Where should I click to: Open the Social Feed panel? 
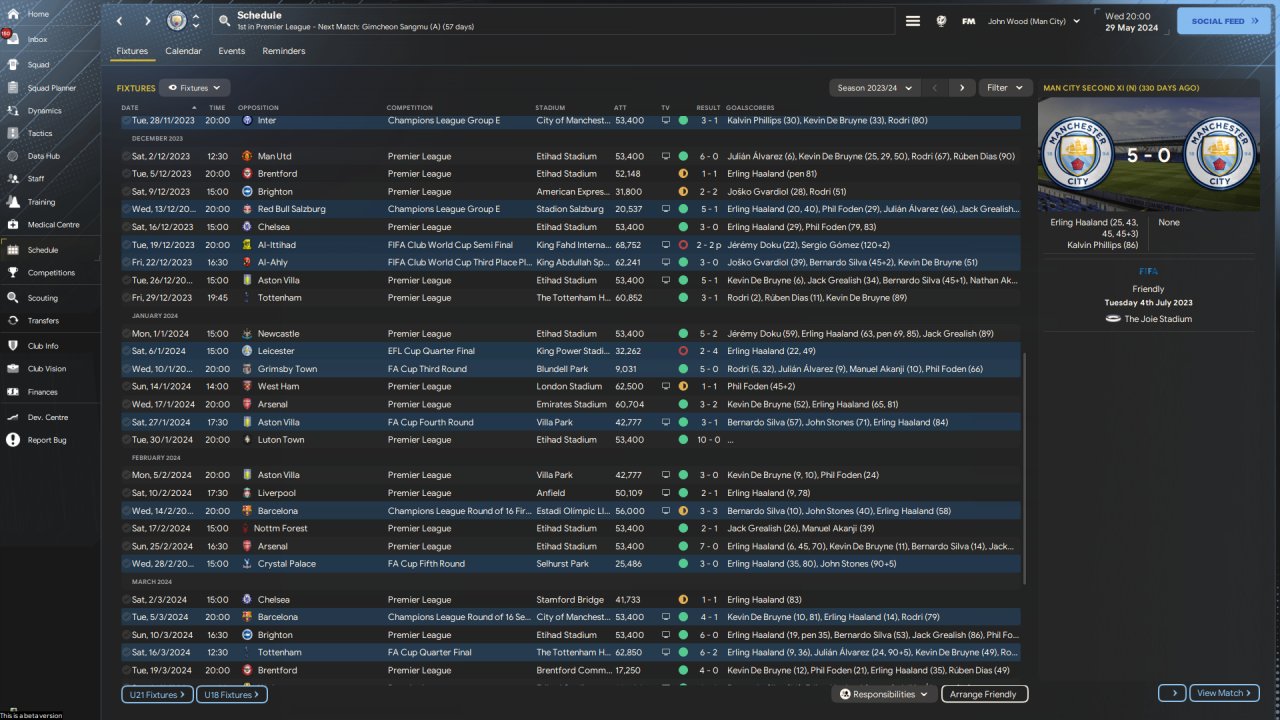(x=1224, y=21)
